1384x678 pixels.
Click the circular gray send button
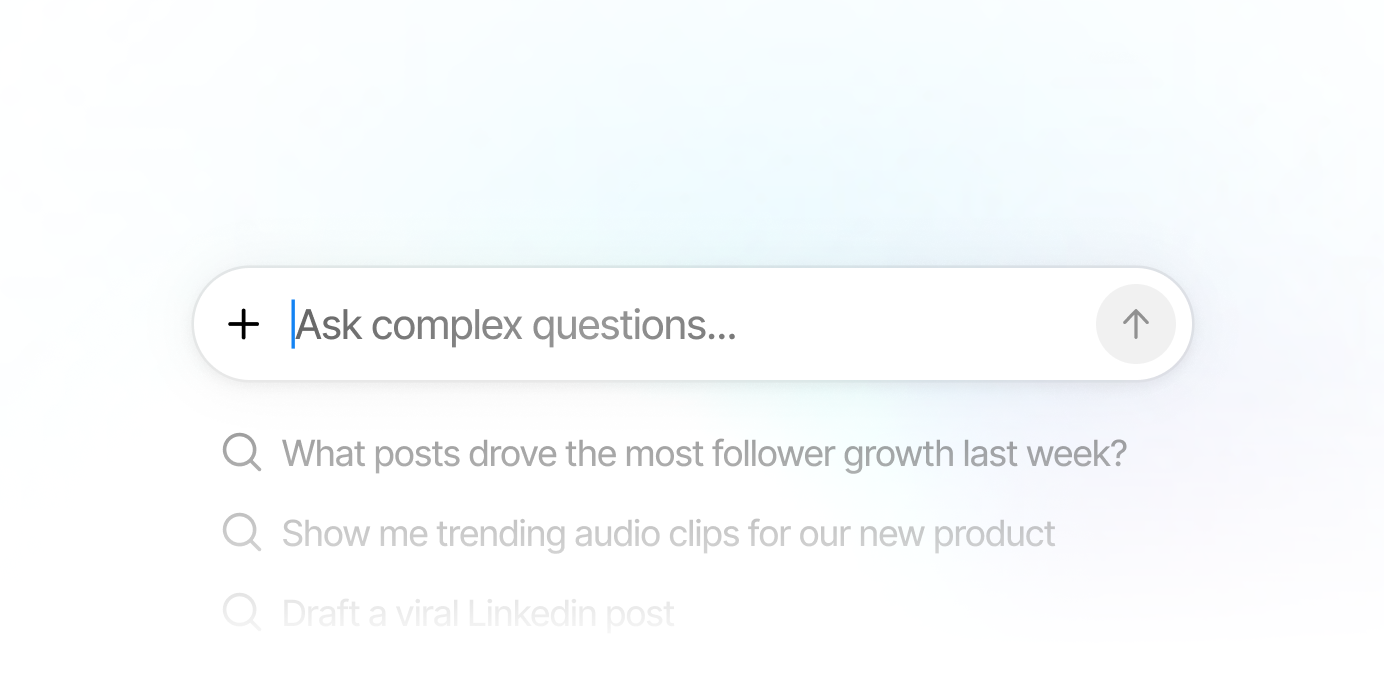point(1135,324)
